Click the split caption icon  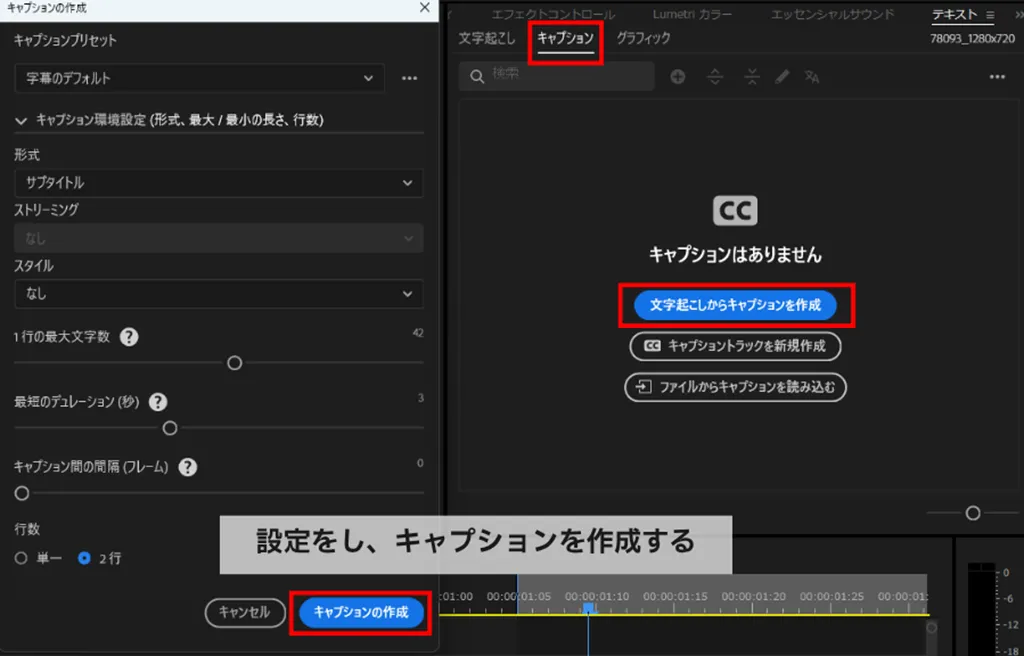(715, 77)
